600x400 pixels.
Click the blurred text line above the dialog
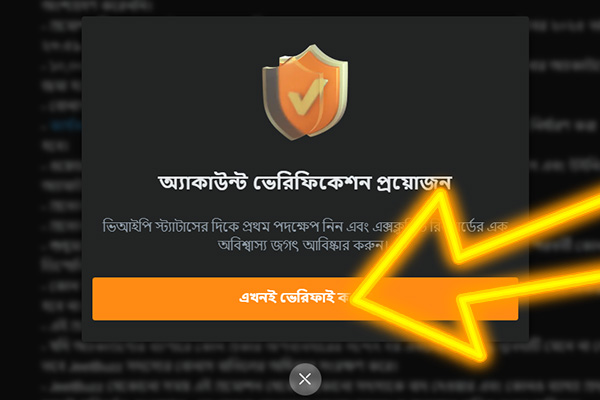[x=98, y=5]
